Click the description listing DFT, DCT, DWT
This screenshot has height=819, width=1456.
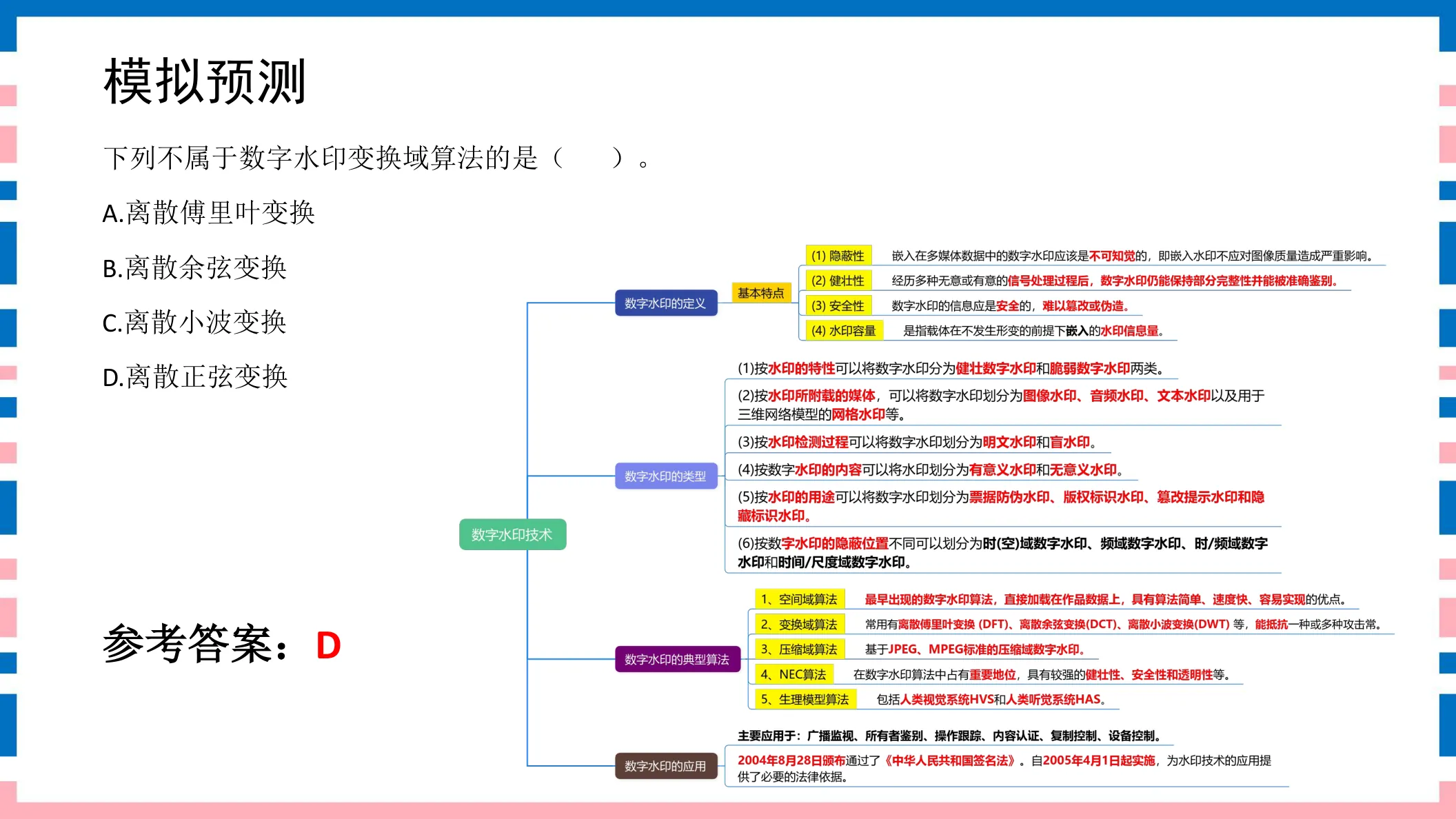click(1124, 624)
